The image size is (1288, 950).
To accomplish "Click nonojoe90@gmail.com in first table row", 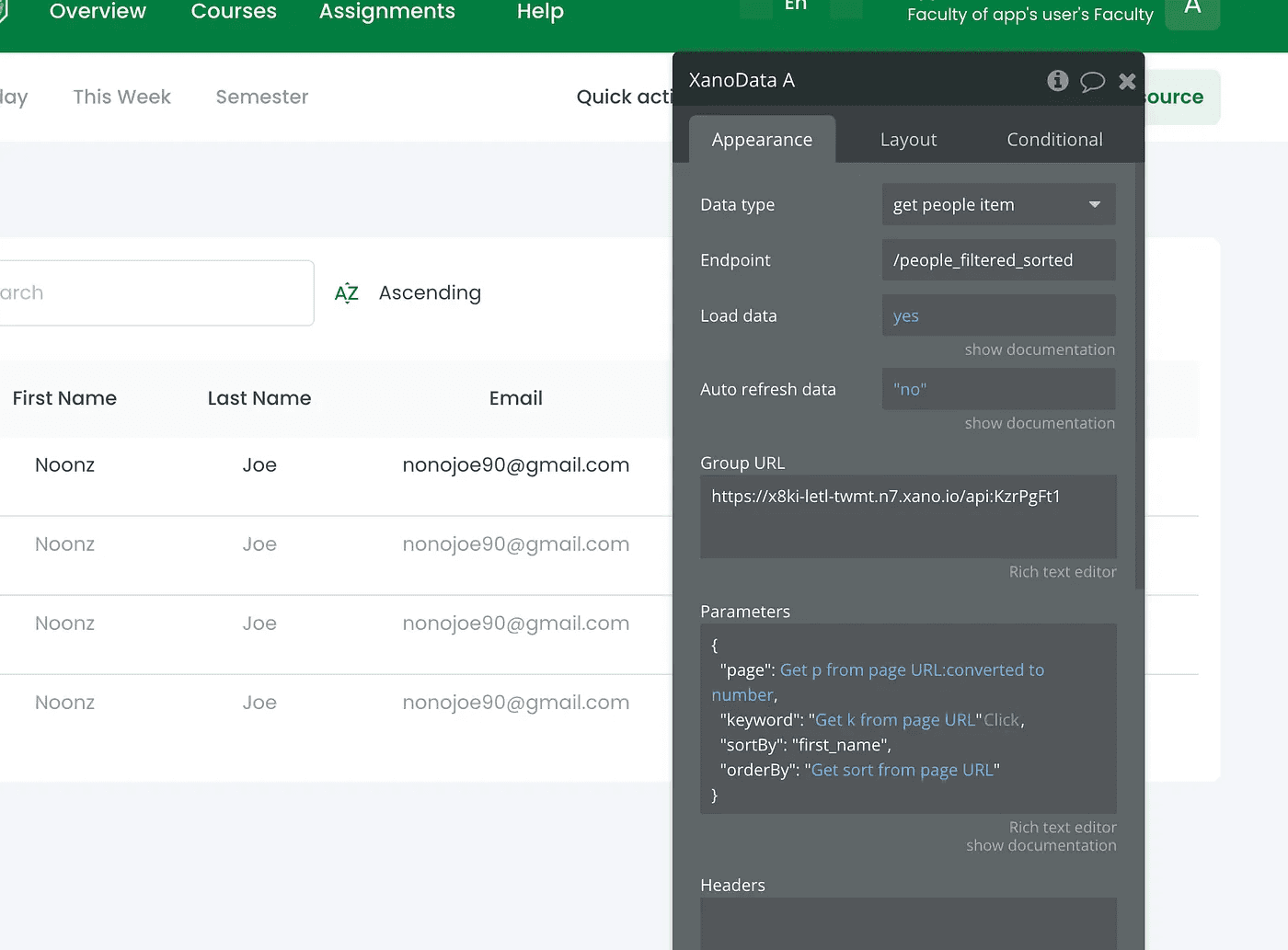I will (x=516, y=465).
